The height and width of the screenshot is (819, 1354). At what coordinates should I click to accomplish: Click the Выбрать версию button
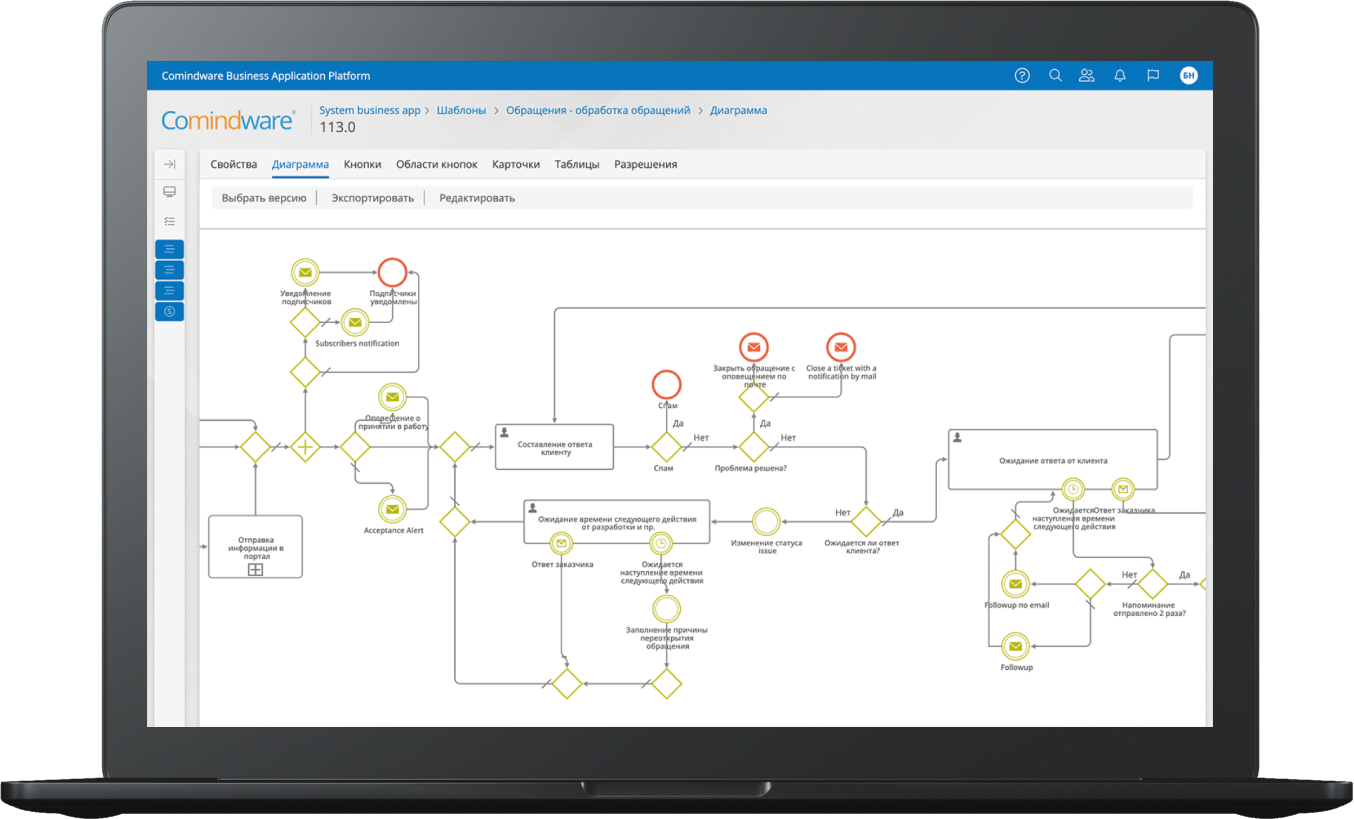[264, 198]
